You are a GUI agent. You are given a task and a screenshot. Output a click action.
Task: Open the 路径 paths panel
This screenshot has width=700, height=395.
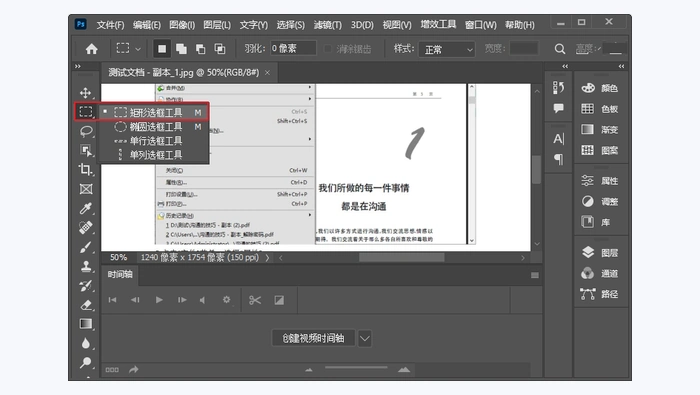pos(600,294)
